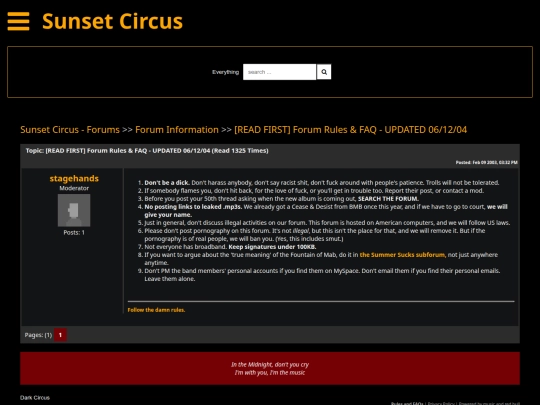Screen dimensions: 540x405
Task: Click the 'Don't be a dick.' rule
Action: tap(167, 183)
